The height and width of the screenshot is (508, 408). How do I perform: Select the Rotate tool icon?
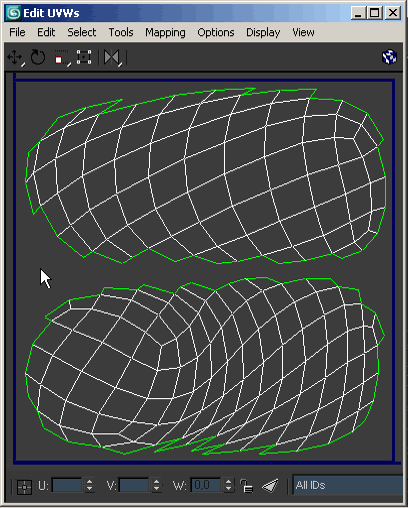coord(38,57)
